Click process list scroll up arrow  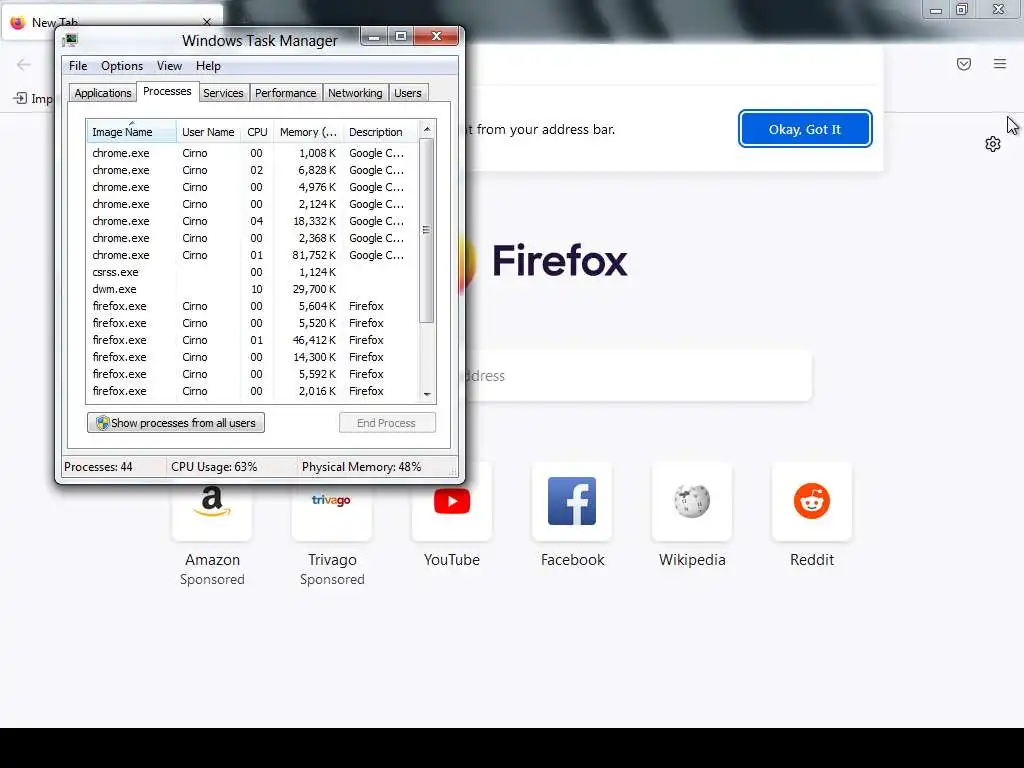click(427, 129)
